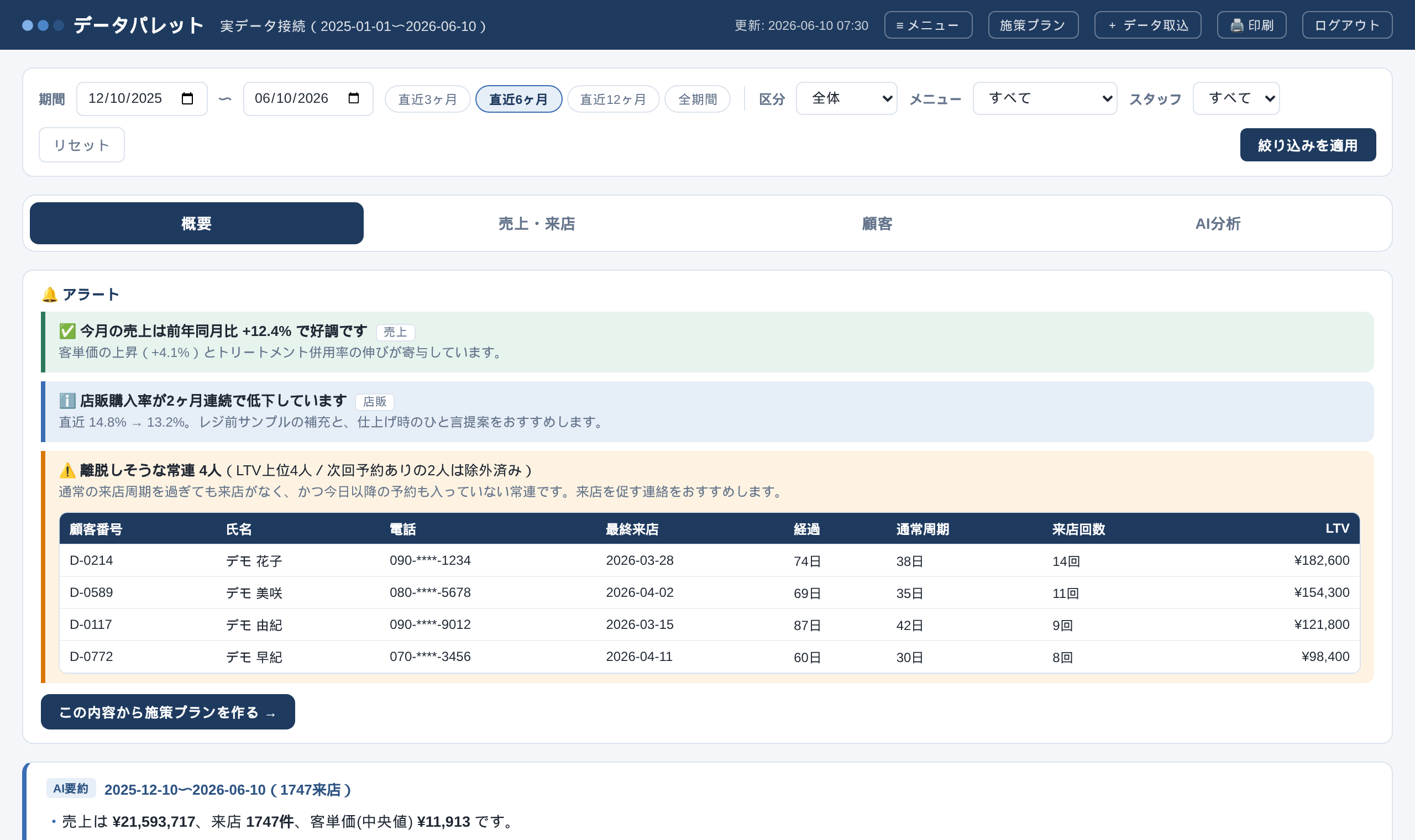1415x840 pixels.
Task: Click green checkmark icon on sales alert
Action: pyautogui.click(x=67, y=331)
